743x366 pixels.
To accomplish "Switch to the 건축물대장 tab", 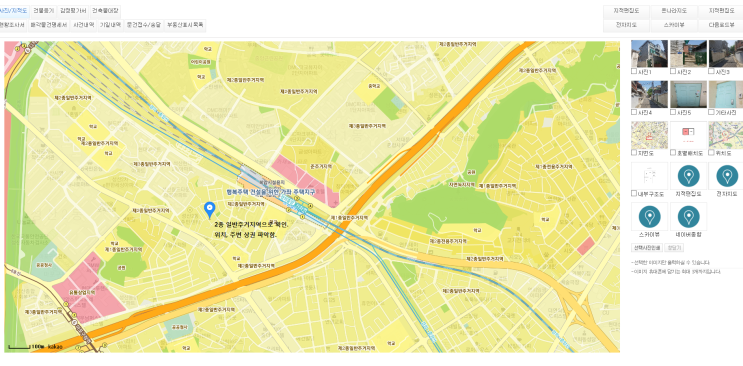I will point(105,11).
